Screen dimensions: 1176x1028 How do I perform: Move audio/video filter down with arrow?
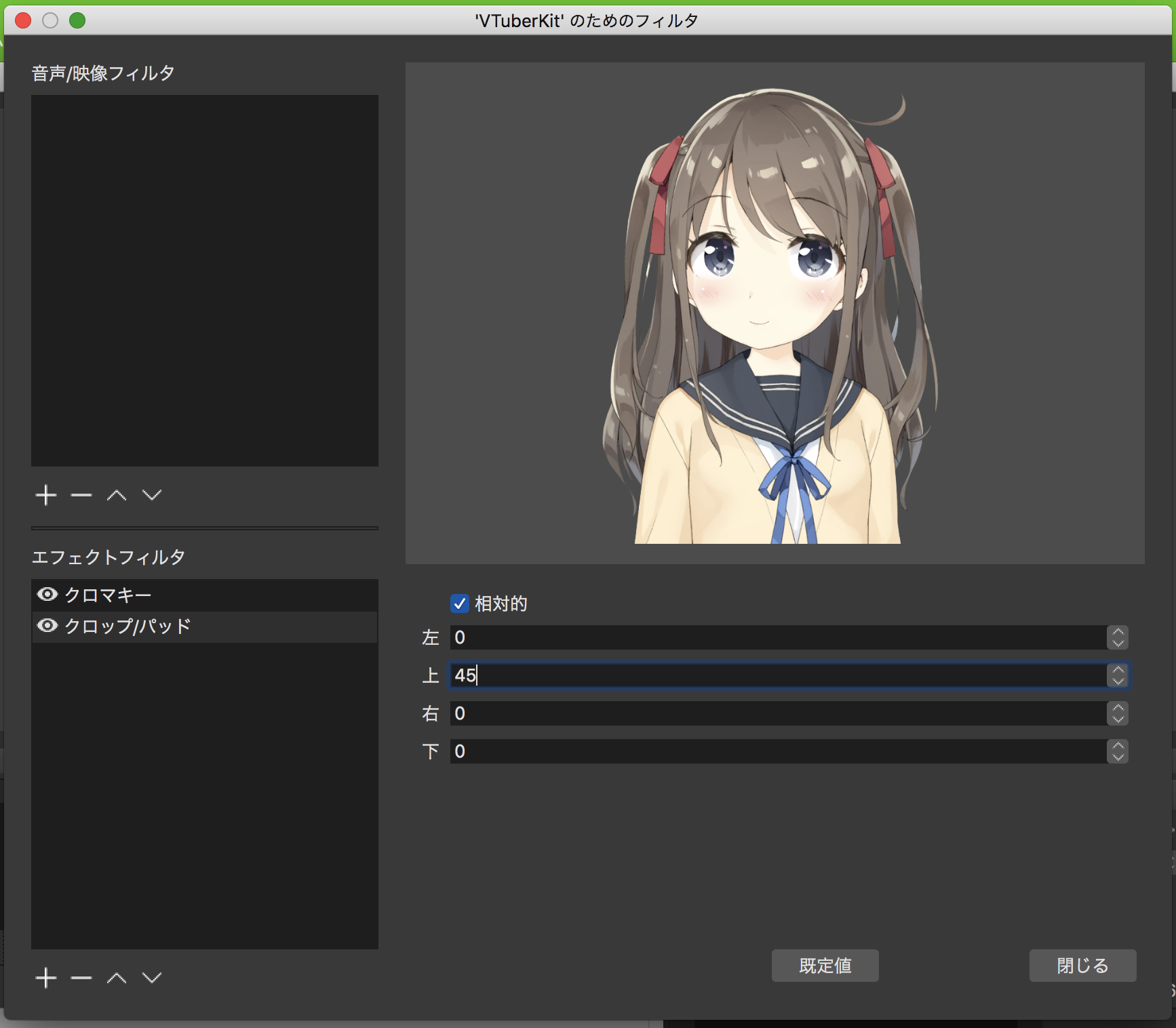pos(152,495)
